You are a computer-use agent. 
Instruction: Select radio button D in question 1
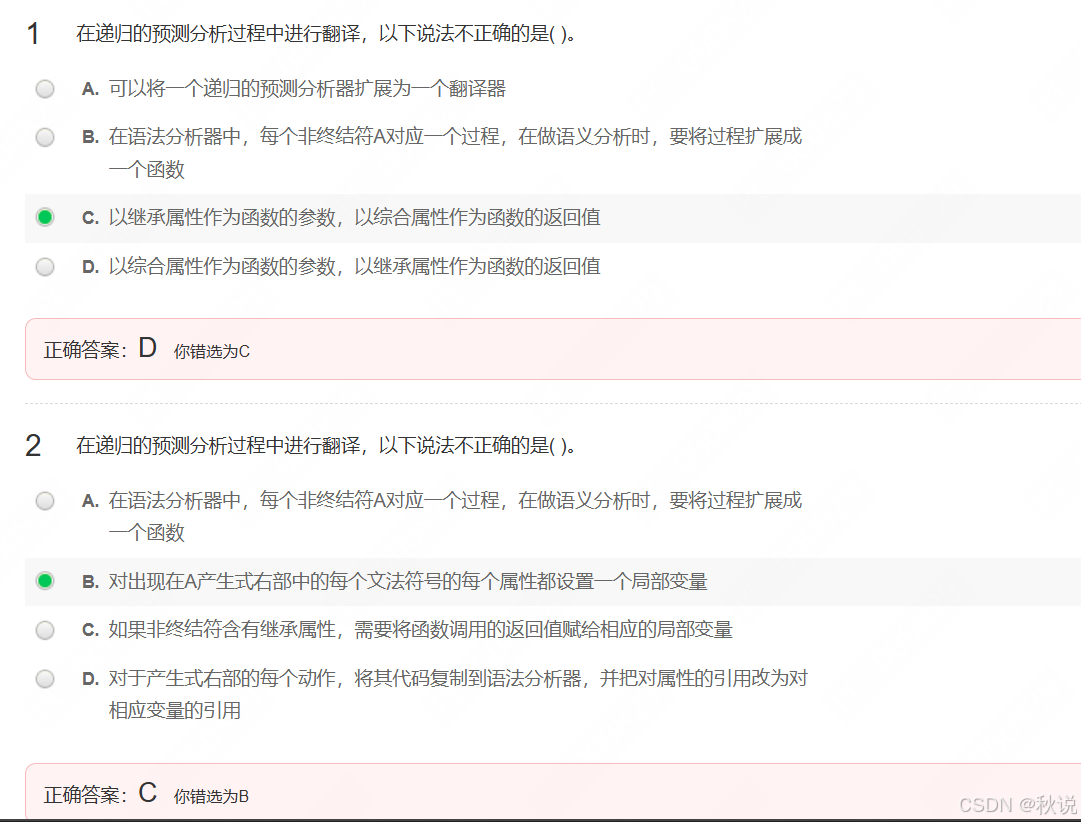[x=45, y=266]
